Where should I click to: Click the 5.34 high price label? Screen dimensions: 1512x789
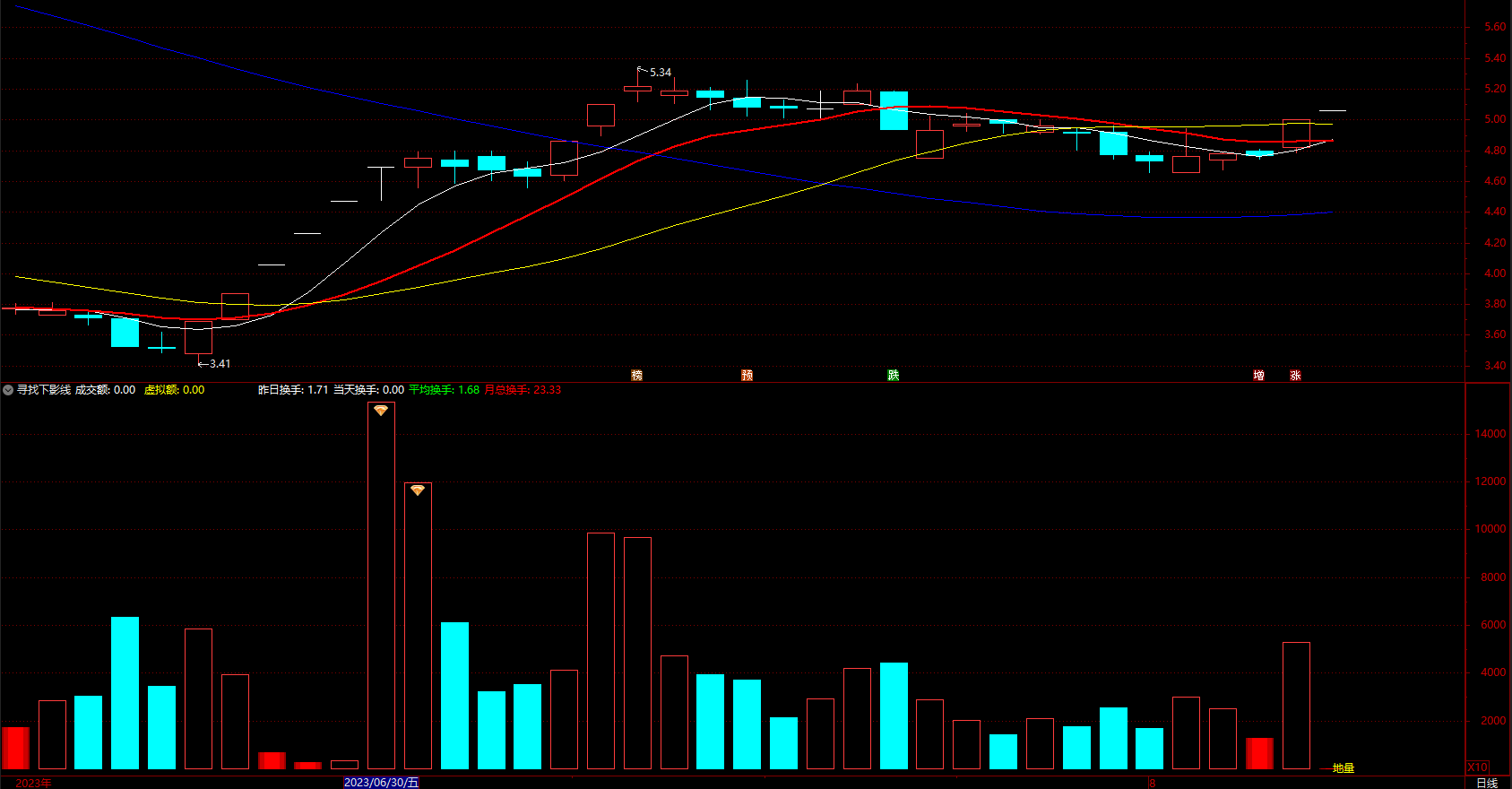[661, 73]
